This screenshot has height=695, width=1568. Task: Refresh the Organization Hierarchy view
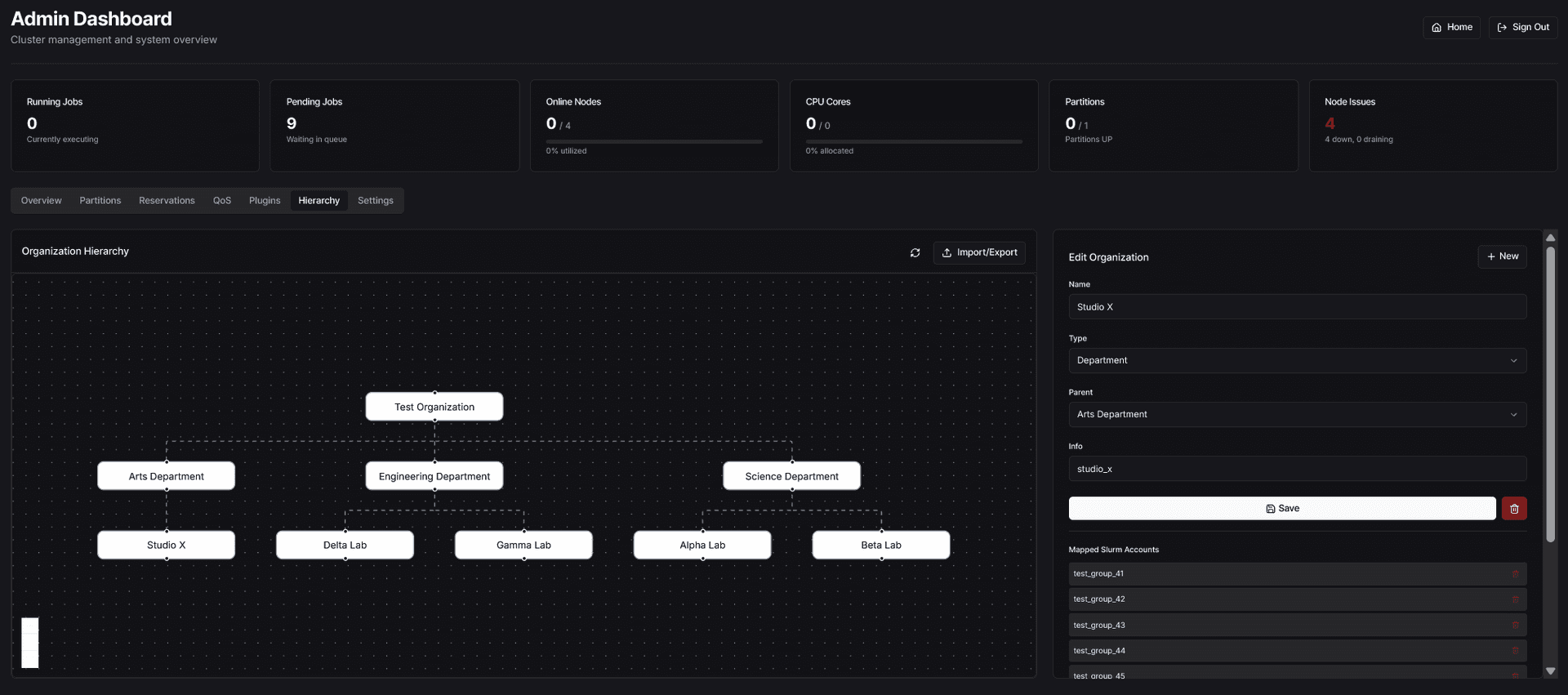point(915,253)
